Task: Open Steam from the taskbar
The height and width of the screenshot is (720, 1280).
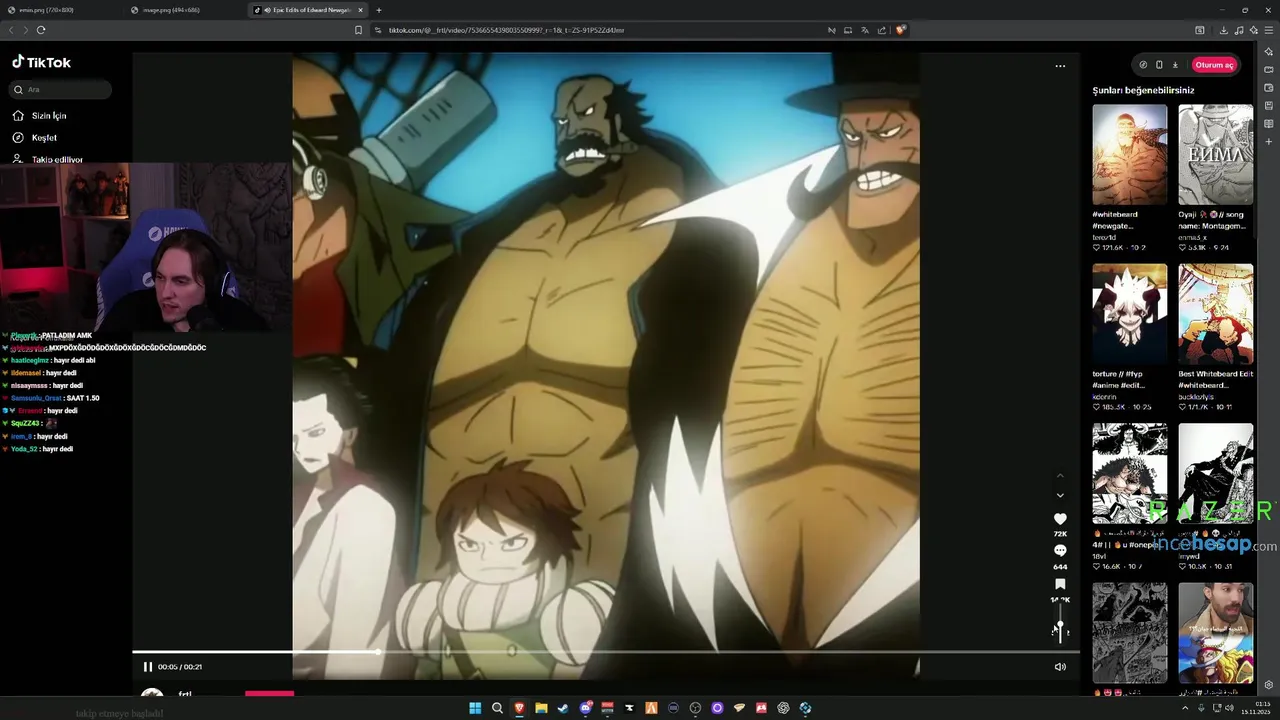Action: [563, 708]
